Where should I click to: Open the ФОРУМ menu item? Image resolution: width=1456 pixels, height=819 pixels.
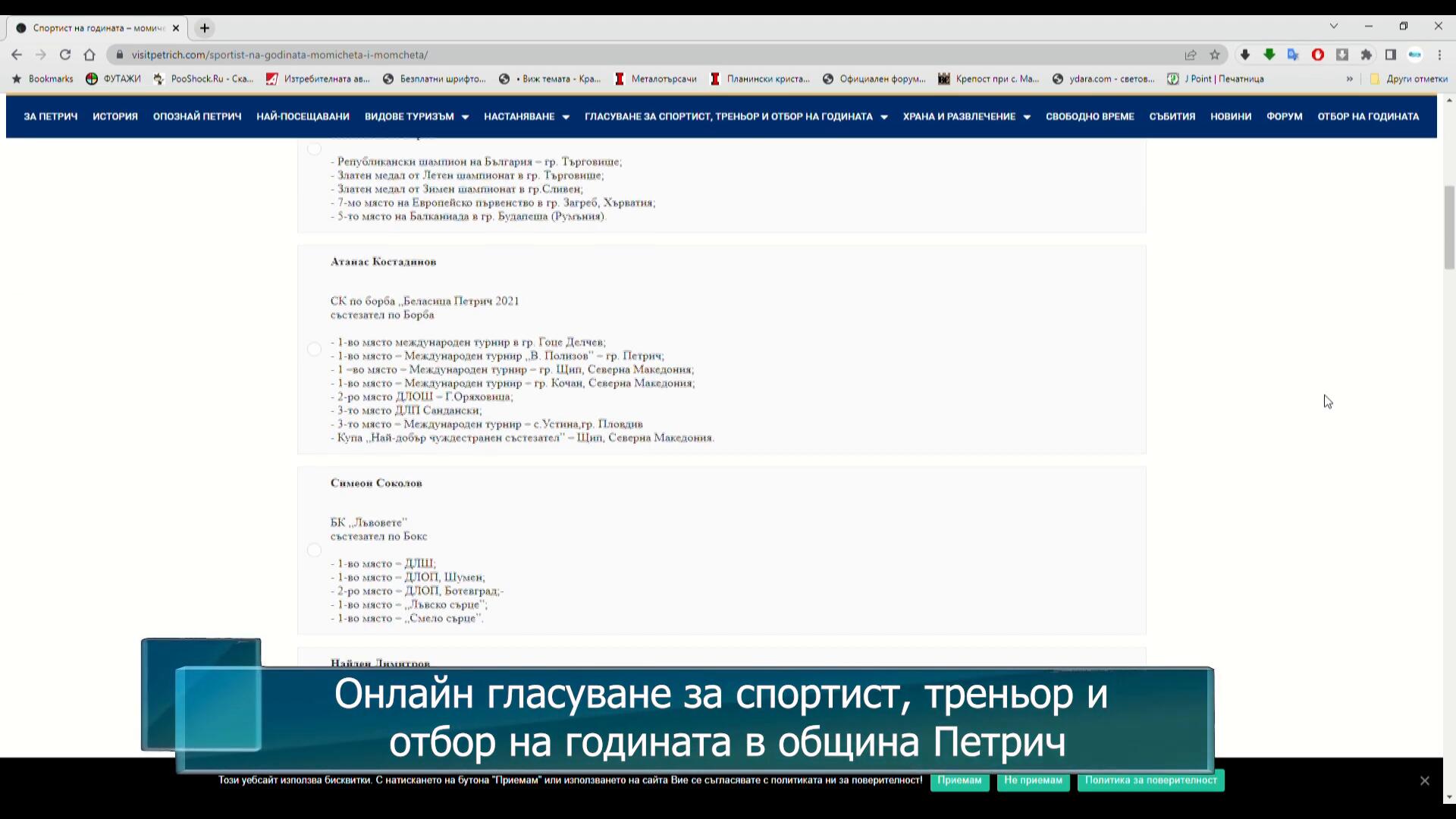(x=1284, y=117)
